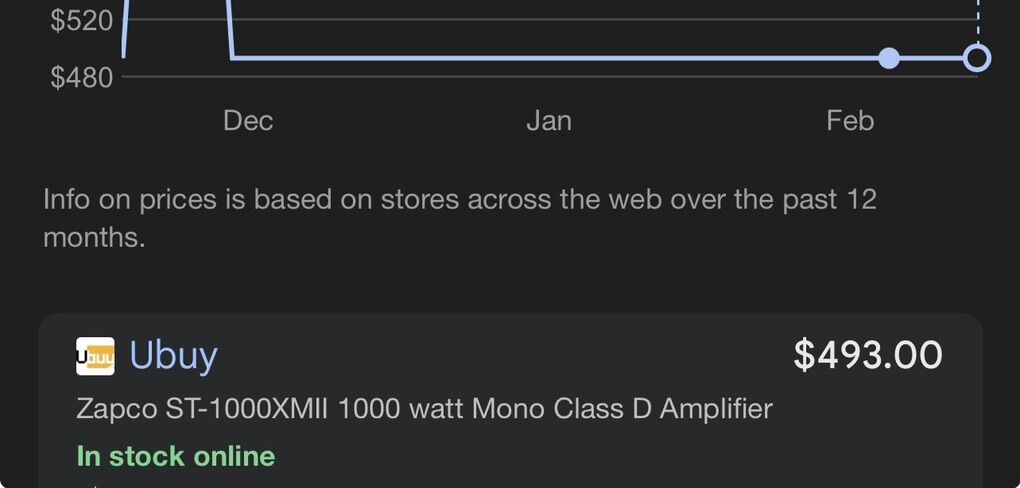Select the filled data point on price chart

888,58
